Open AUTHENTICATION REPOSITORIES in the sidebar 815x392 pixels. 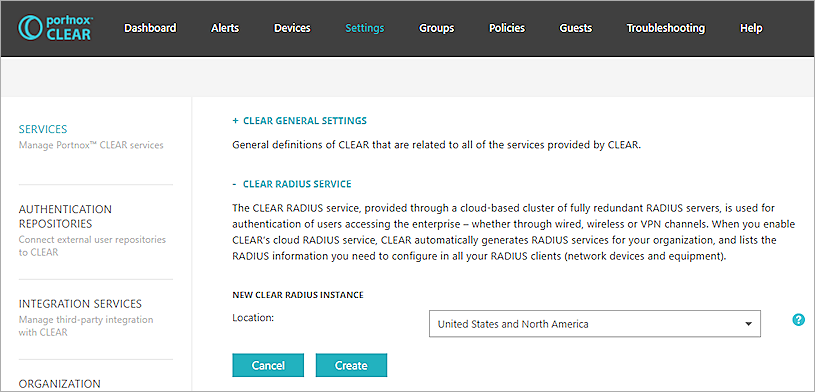pyautogui.click(x=65, y=216)
